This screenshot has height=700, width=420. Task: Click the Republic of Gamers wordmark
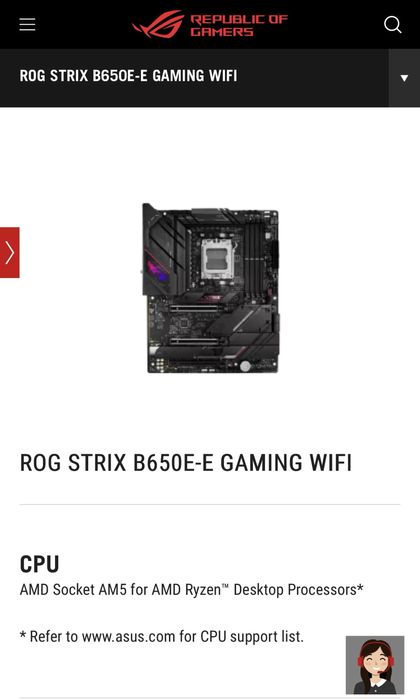(239, 25)
